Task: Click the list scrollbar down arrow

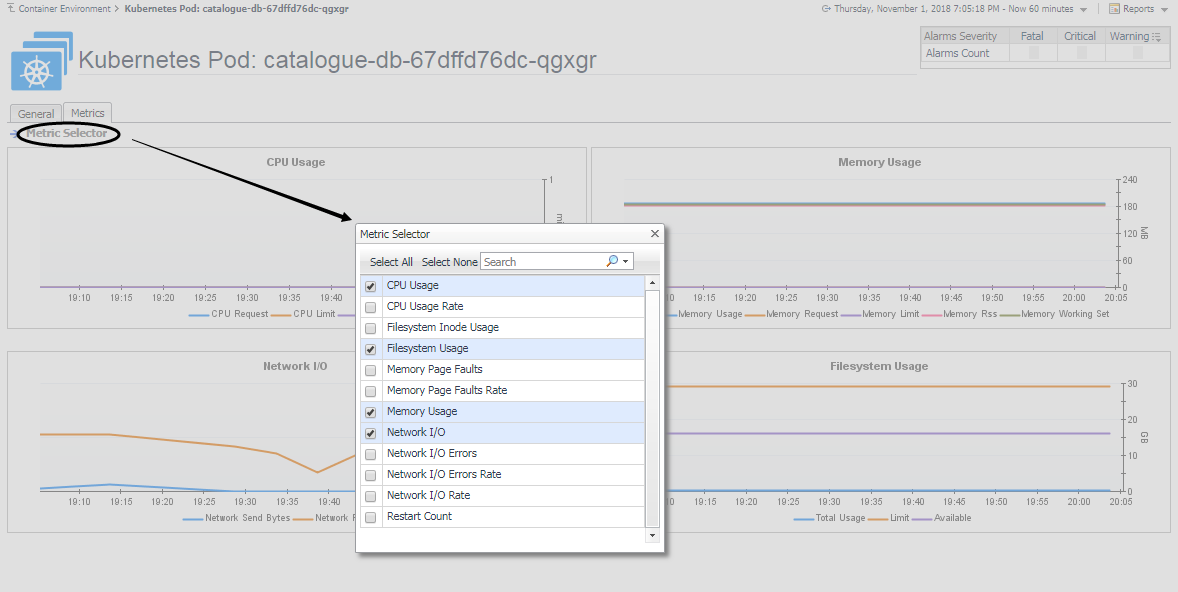Action: tap(652, 536)
